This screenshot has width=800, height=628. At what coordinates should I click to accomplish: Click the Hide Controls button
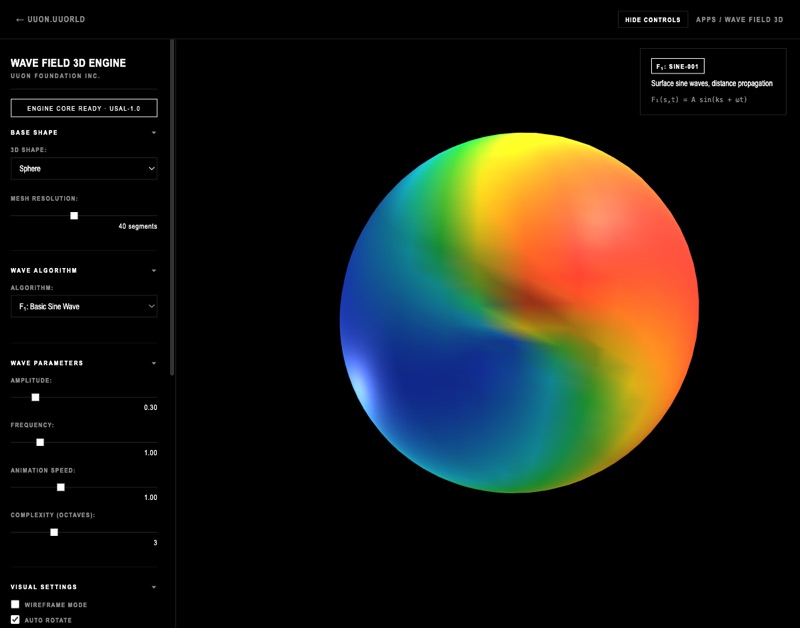653,19
